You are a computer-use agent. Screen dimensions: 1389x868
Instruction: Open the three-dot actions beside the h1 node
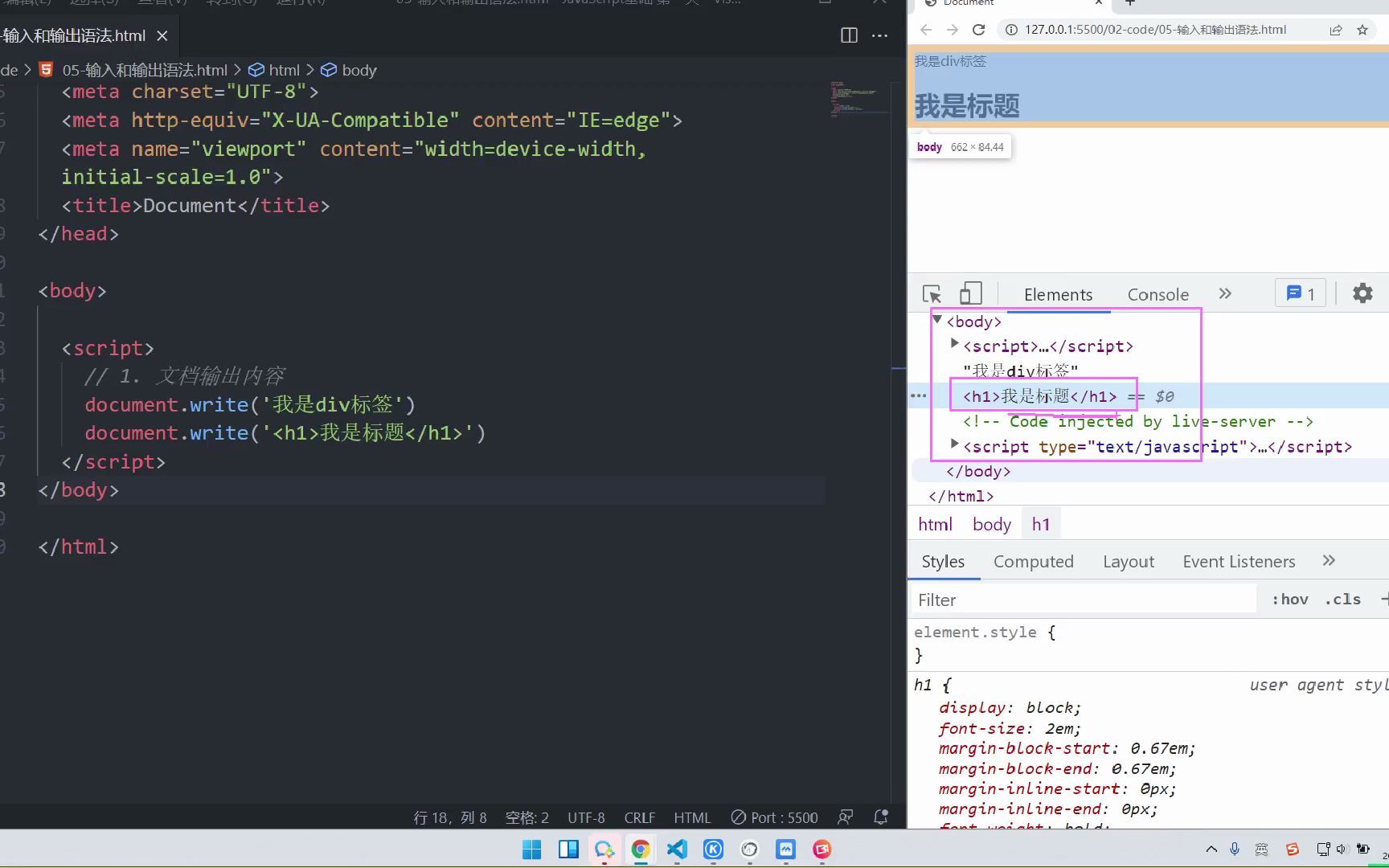pos(918,396)
